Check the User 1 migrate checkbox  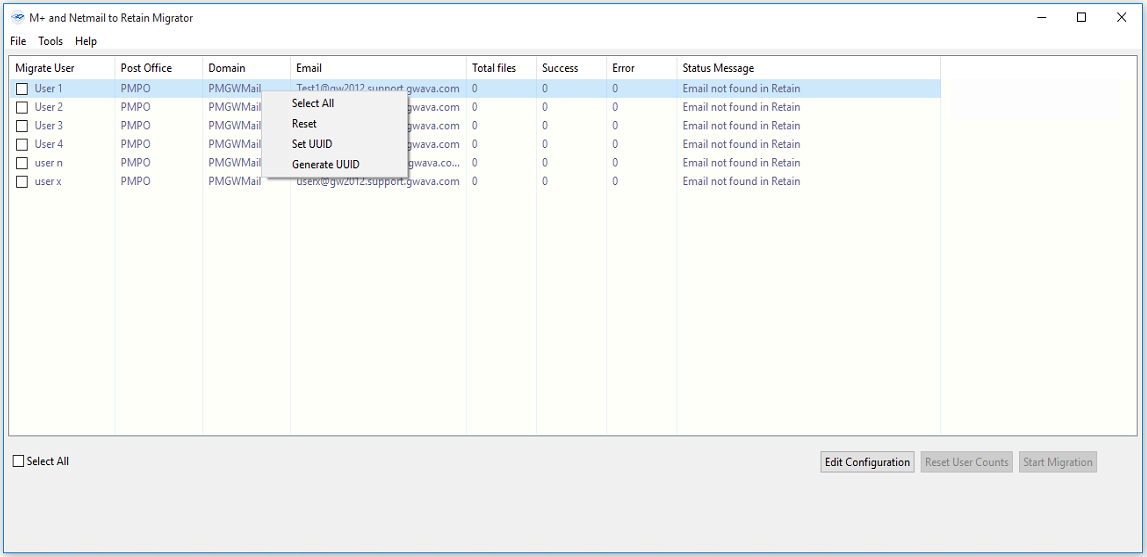tap(23, 89)
